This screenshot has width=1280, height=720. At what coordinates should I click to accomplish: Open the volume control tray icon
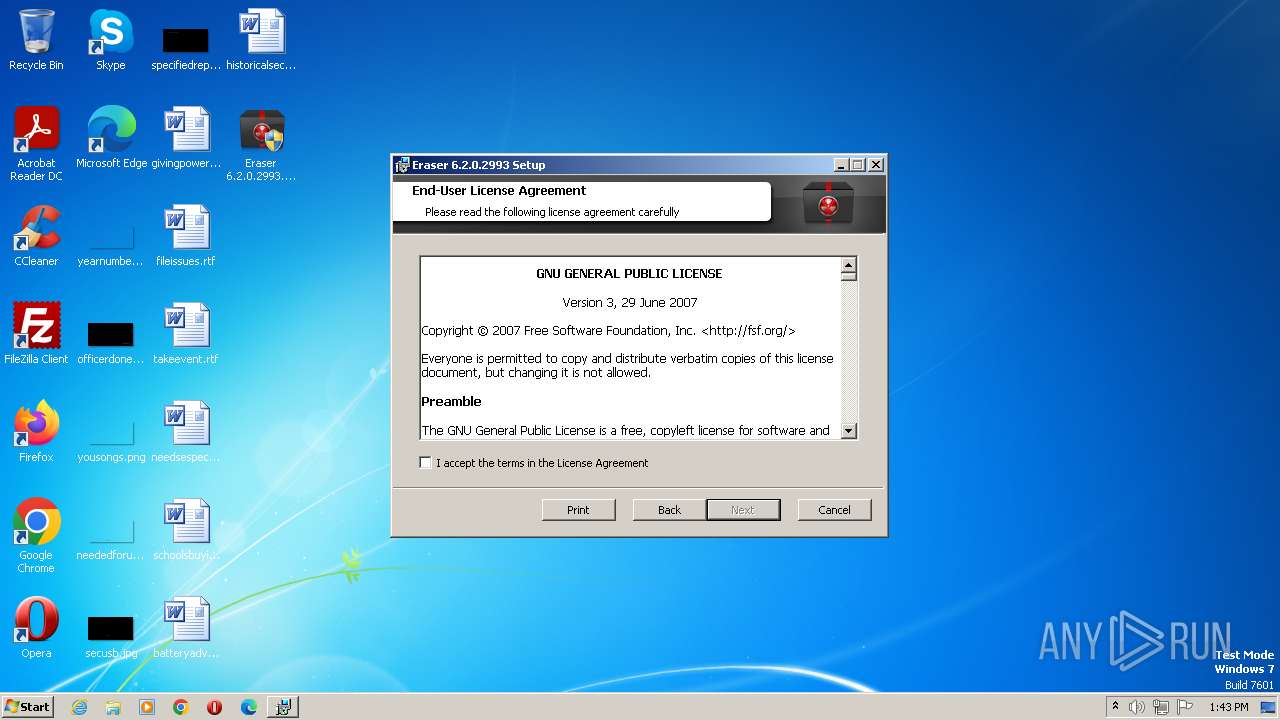(x=1137, y=707)
